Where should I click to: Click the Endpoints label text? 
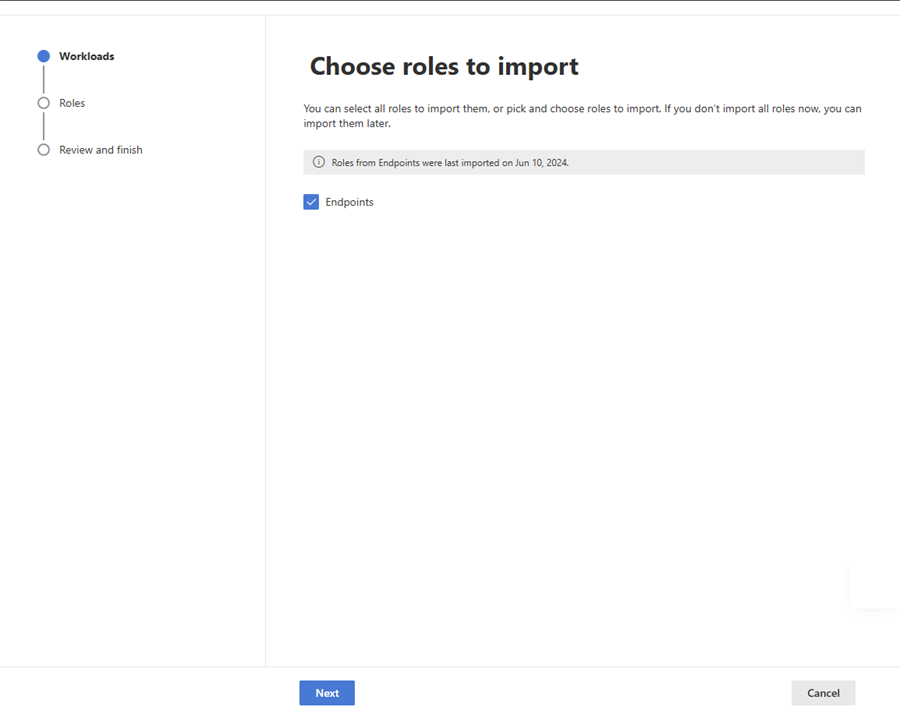coord(350,202)
